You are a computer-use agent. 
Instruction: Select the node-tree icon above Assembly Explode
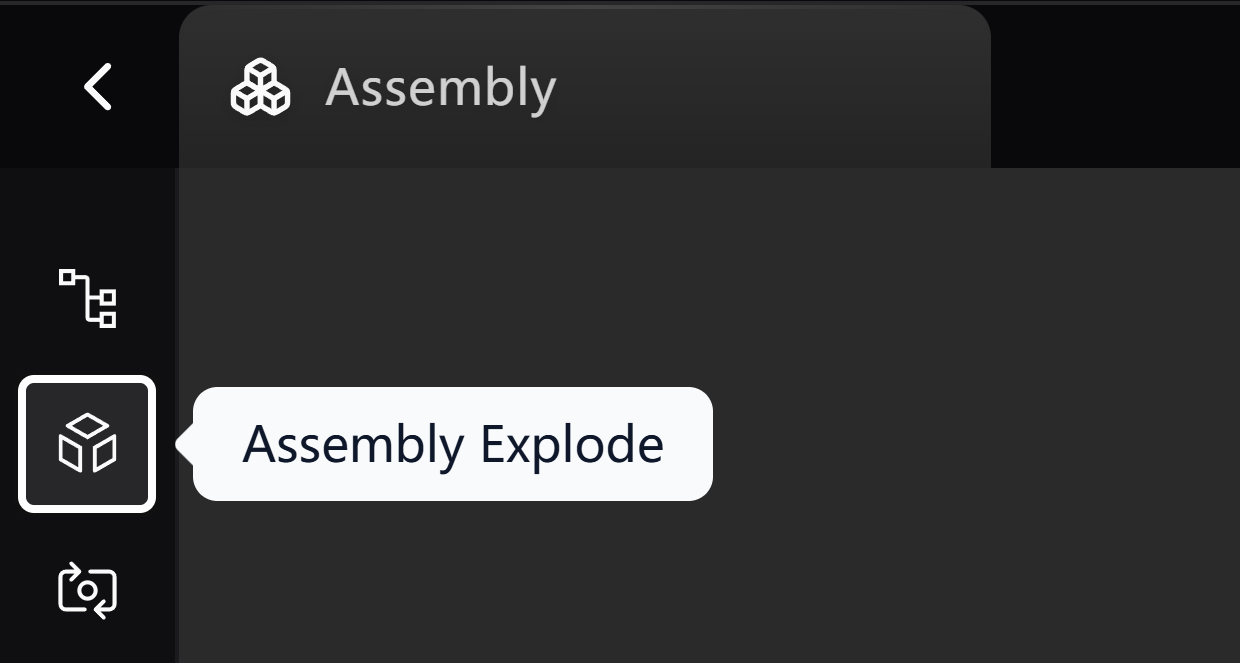click(x=88, y=298)
